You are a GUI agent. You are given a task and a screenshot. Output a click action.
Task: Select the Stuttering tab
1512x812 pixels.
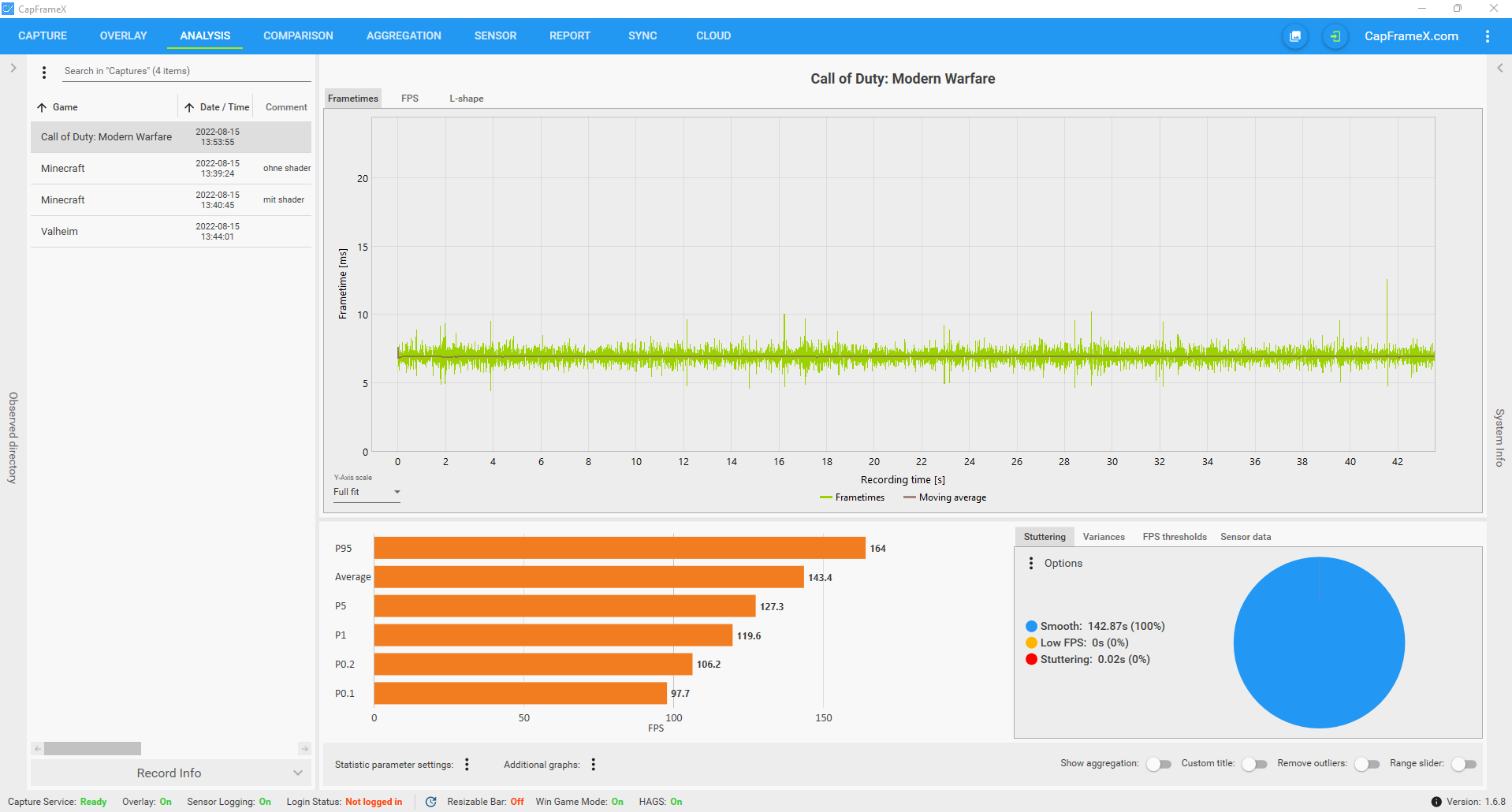tap(1045, 537)
